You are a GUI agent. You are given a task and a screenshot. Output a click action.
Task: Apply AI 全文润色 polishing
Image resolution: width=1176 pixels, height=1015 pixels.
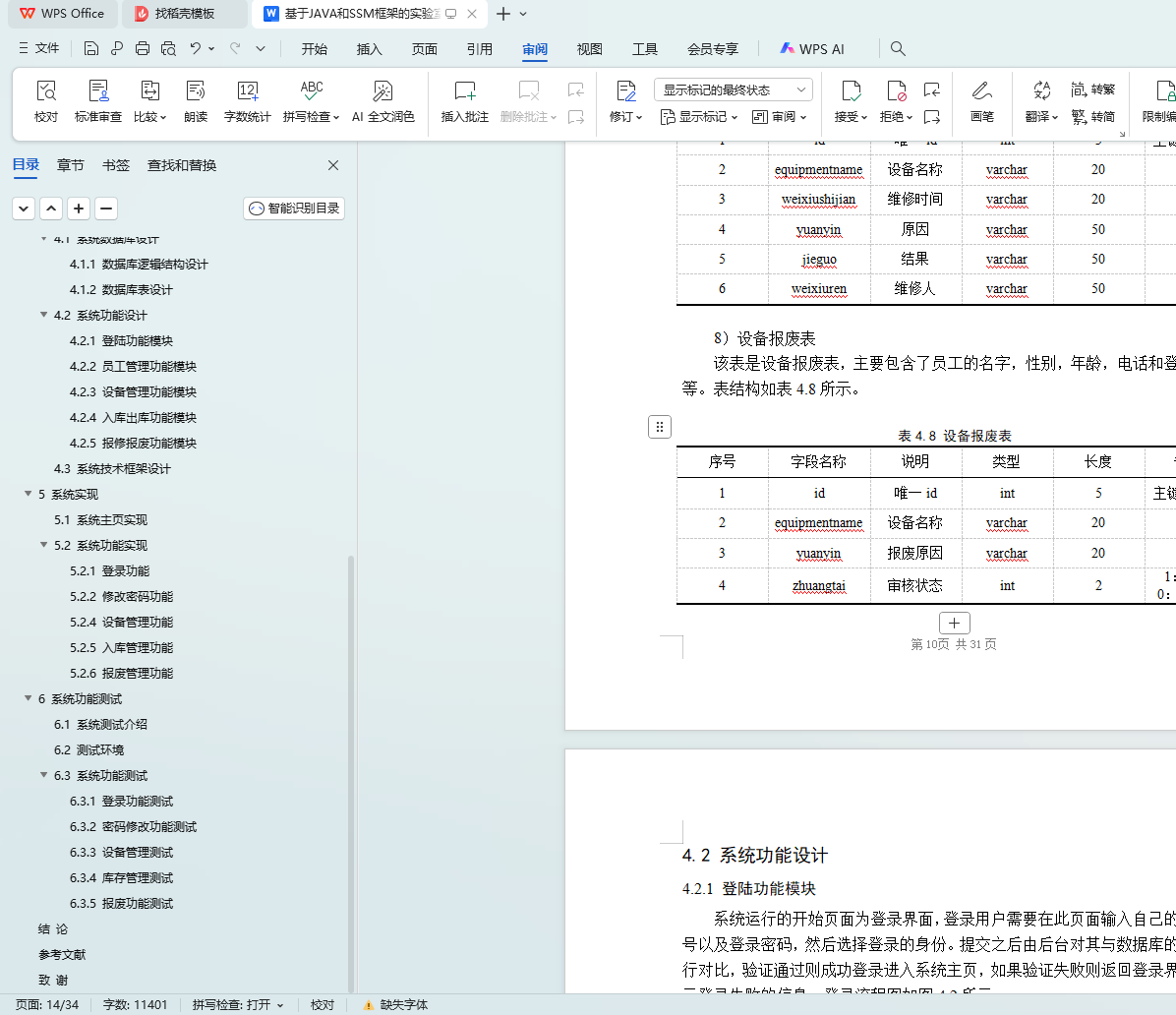click(x=383, y=101)
